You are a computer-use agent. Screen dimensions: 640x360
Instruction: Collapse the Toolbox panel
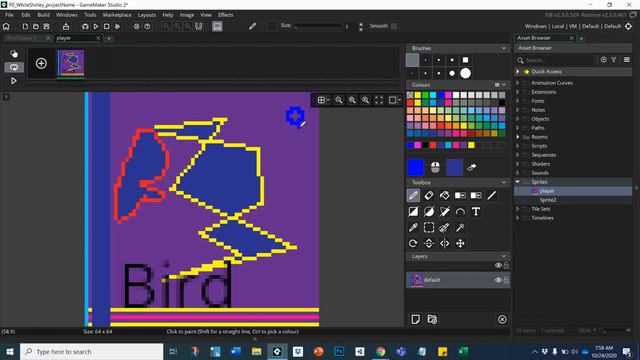504,182
